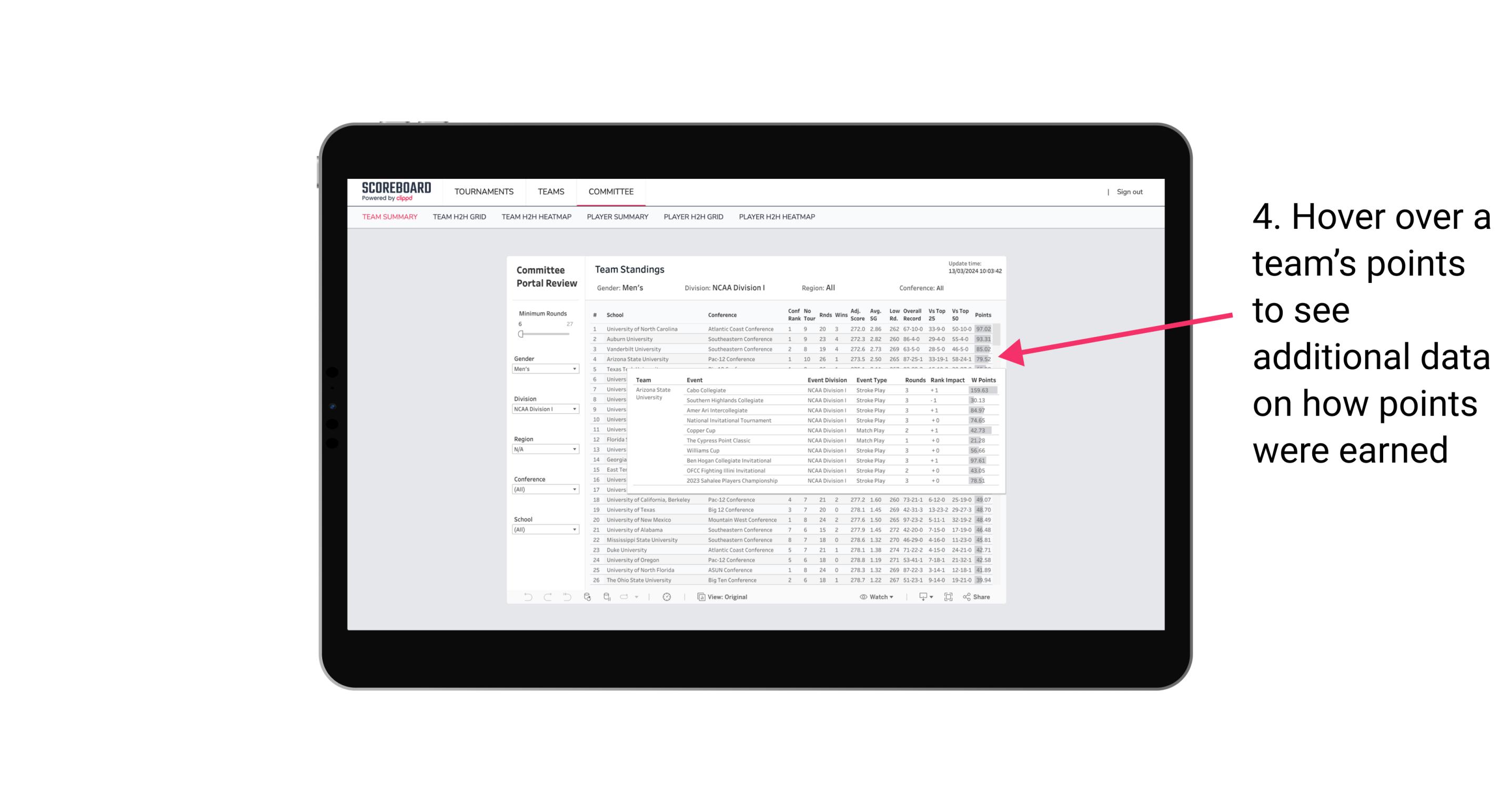Open the Conference All dropdown
Screen dimensions: 1510x812
[547, 490]
